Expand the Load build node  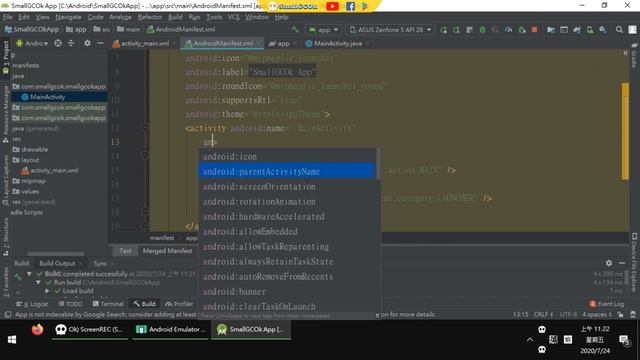(x=47, y=291)
